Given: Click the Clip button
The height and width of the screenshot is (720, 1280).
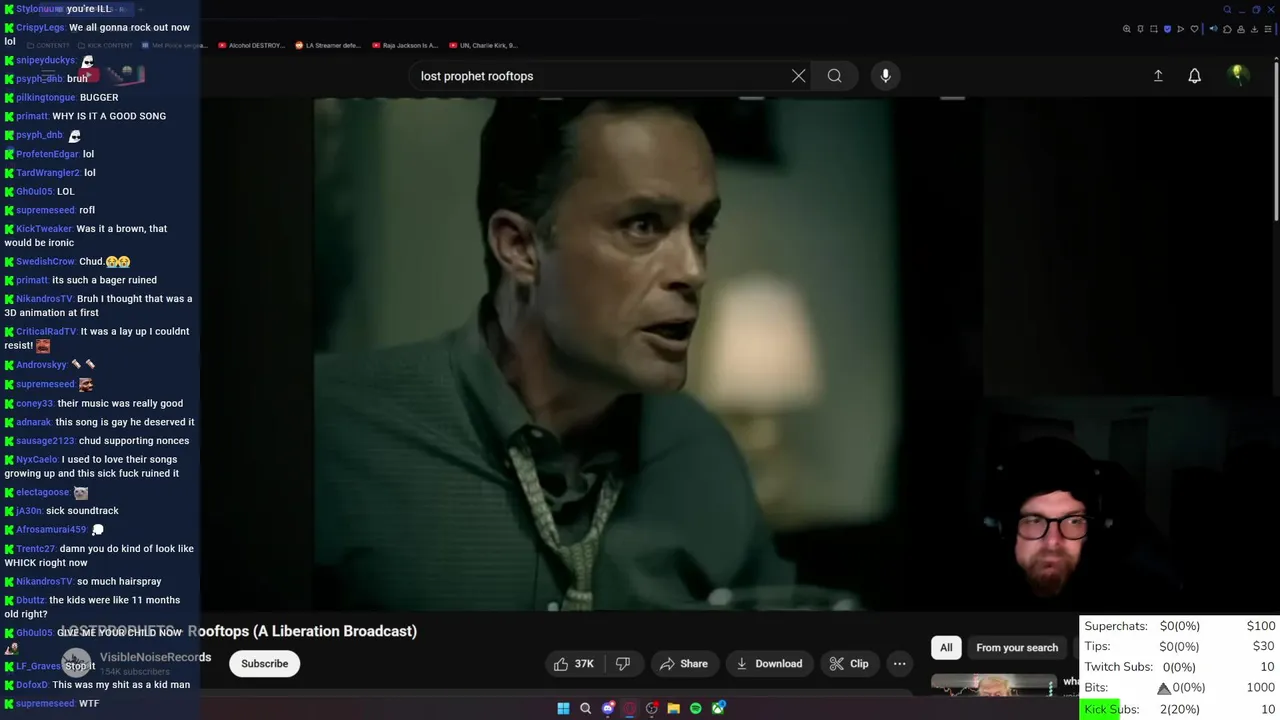Looking at the screenshot, I should pyautogui.click(x=849, y=664).
